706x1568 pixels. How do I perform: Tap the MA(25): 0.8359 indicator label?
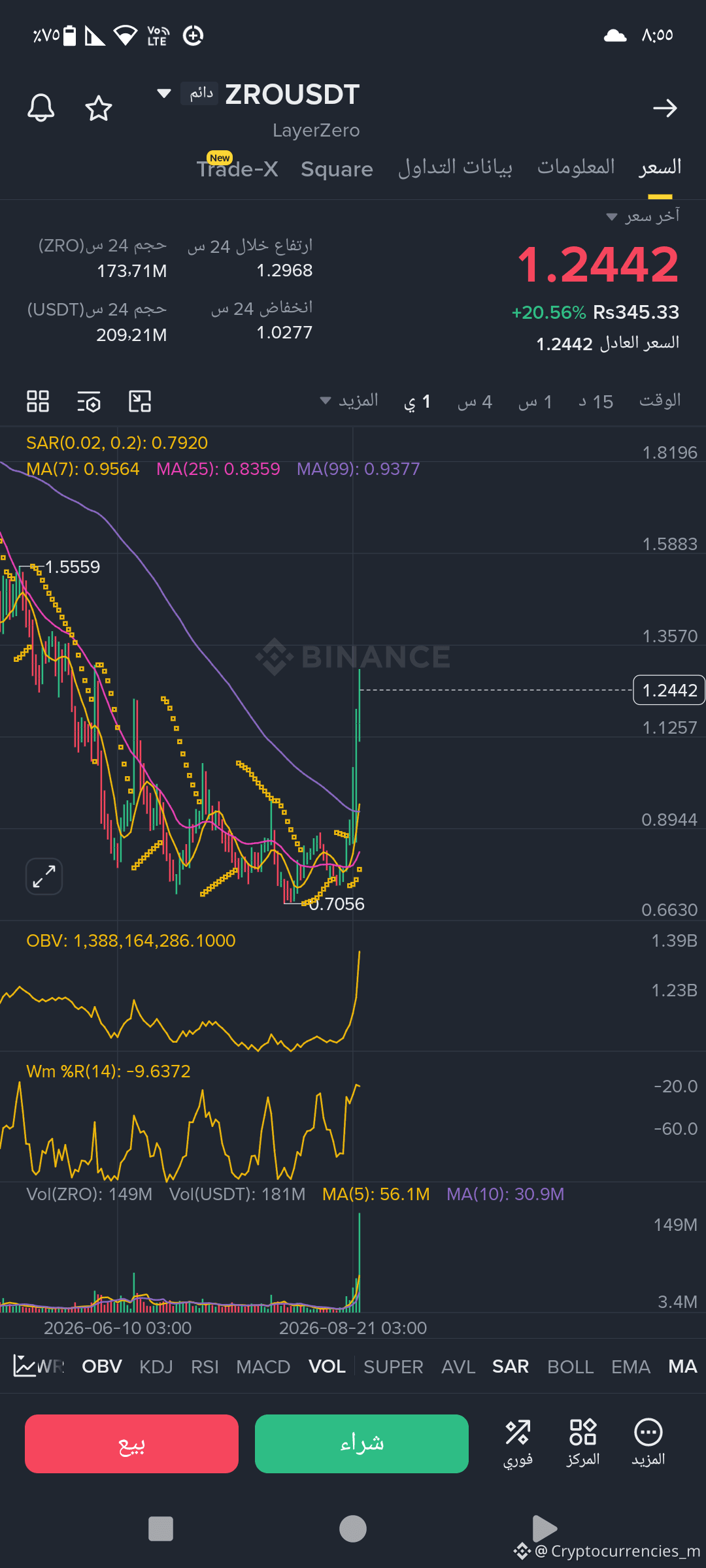pos(218,469)
